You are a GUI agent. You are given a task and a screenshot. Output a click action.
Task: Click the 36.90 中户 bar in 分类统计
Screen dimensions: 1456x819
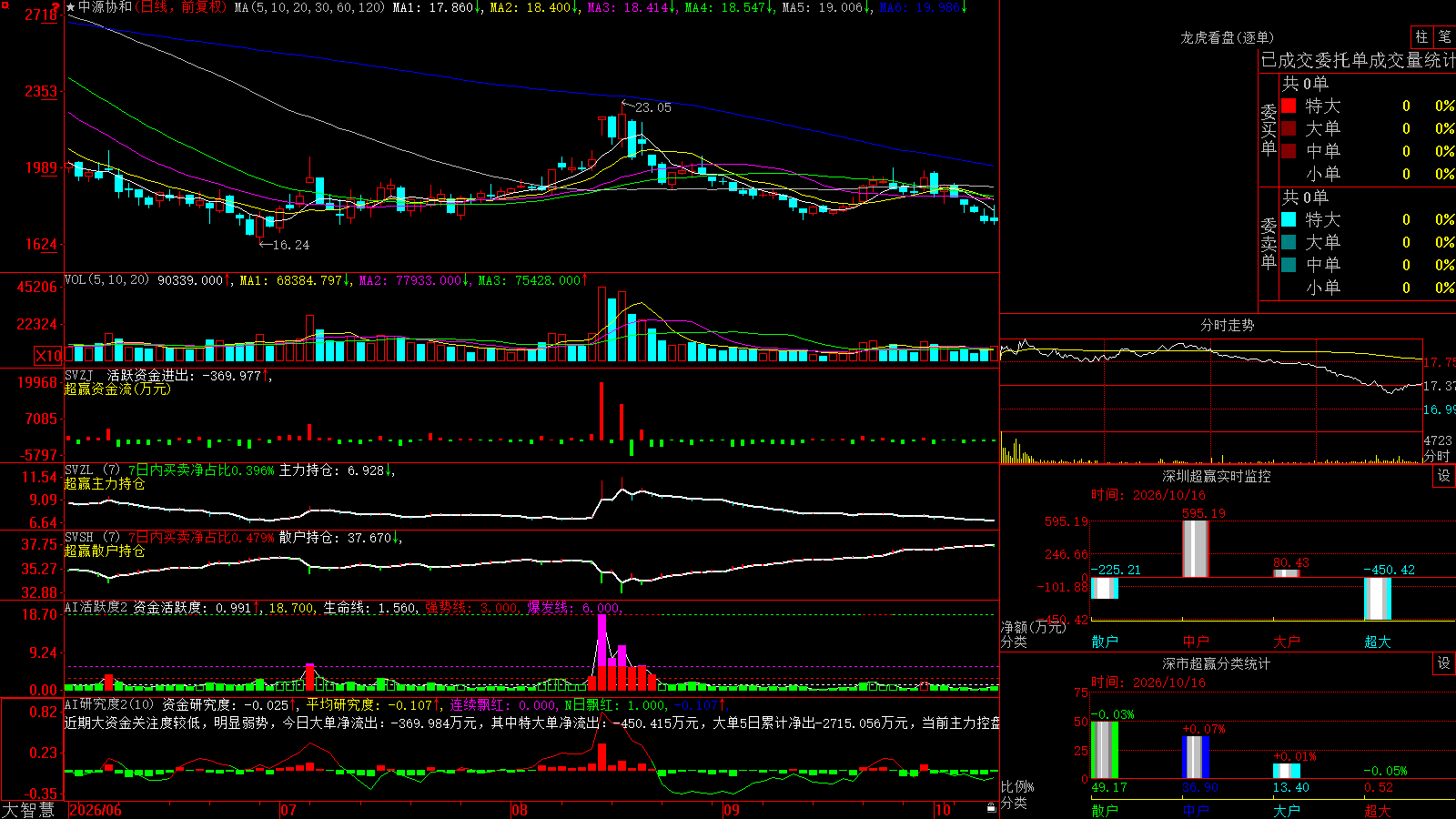[1196, 757]
